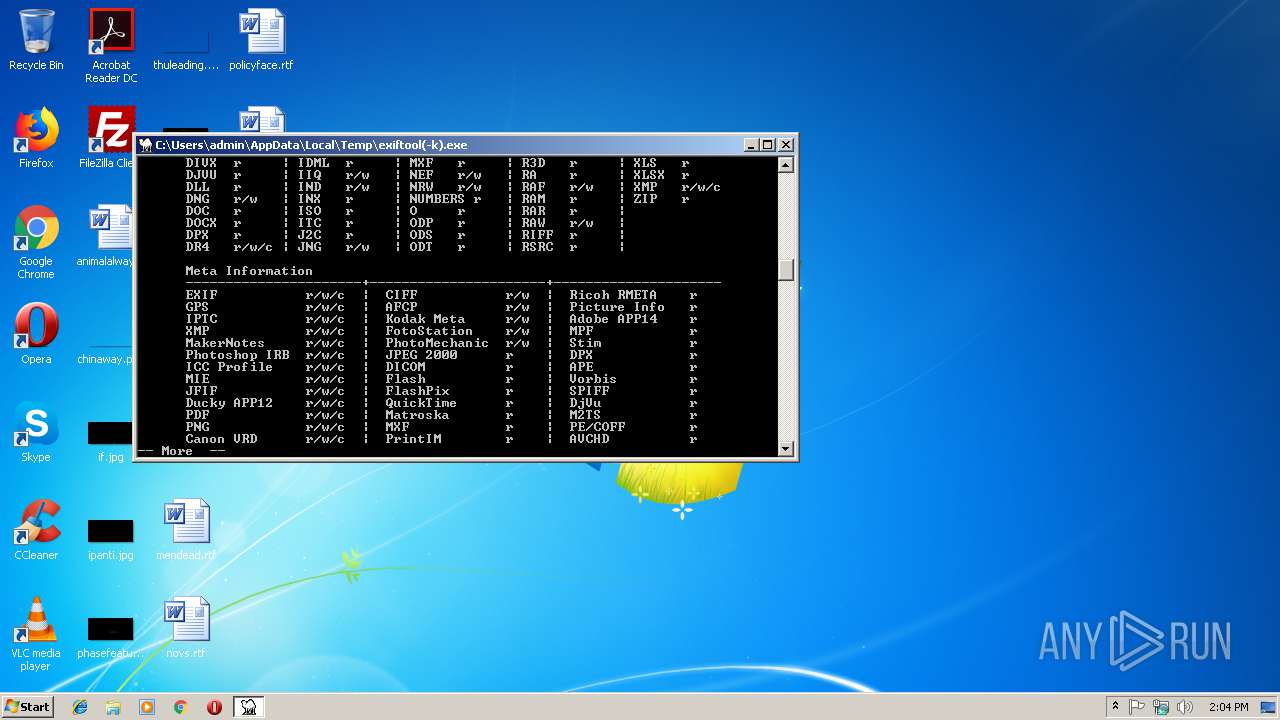Click the 'ICC Profile' console text
Image resolution: width=1280 pixels, height=720 pixels.
pyautogui.click(x=229, y=367)
